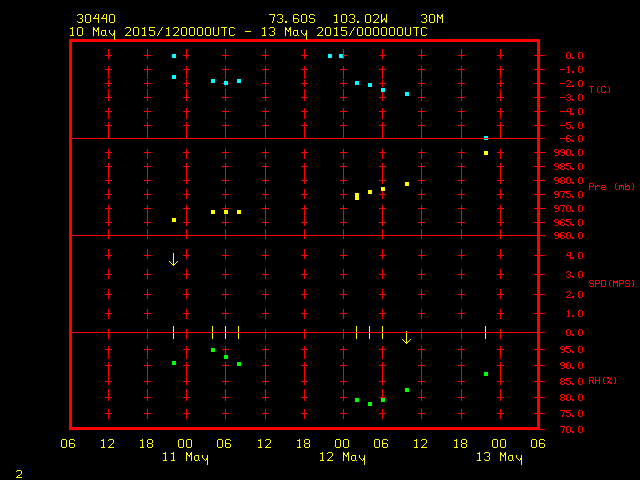Click the 12 May date label
This screenshot has width=640, height=480.
342,458
